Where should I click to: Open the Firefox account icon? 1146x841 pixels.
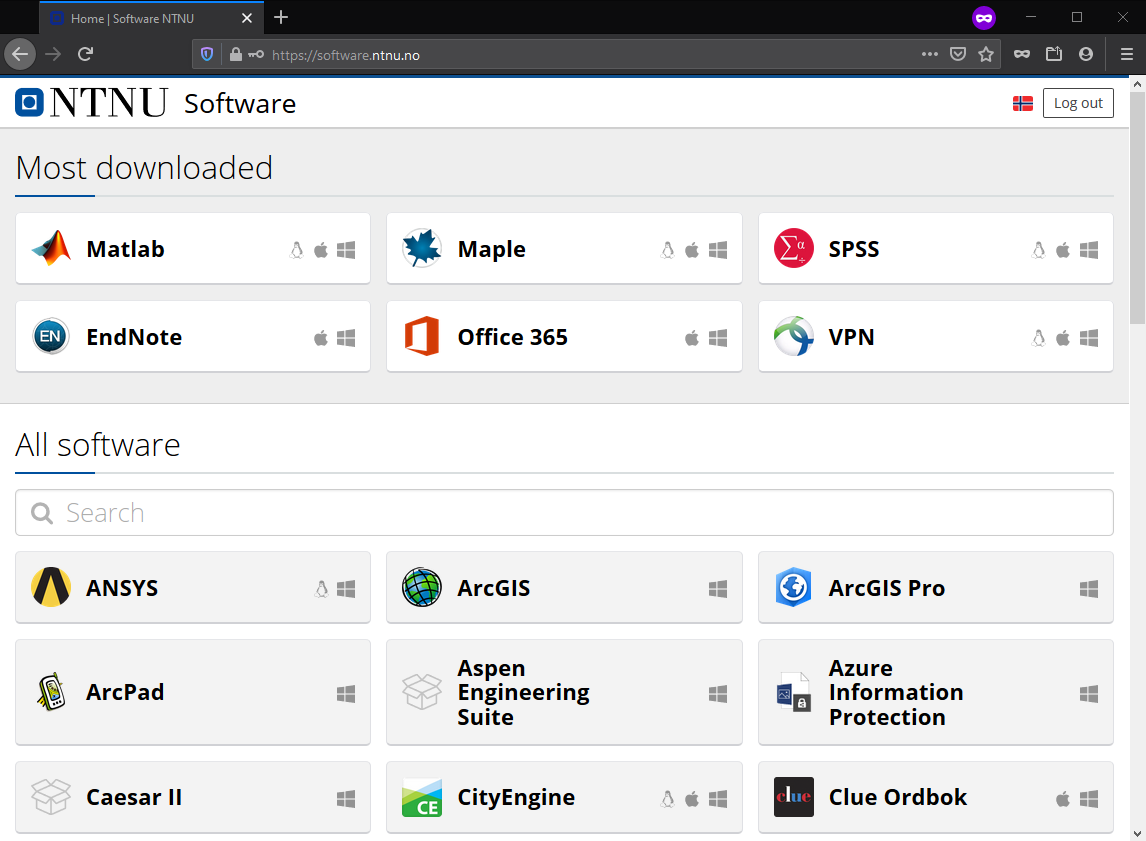(x=1086, y=54)
